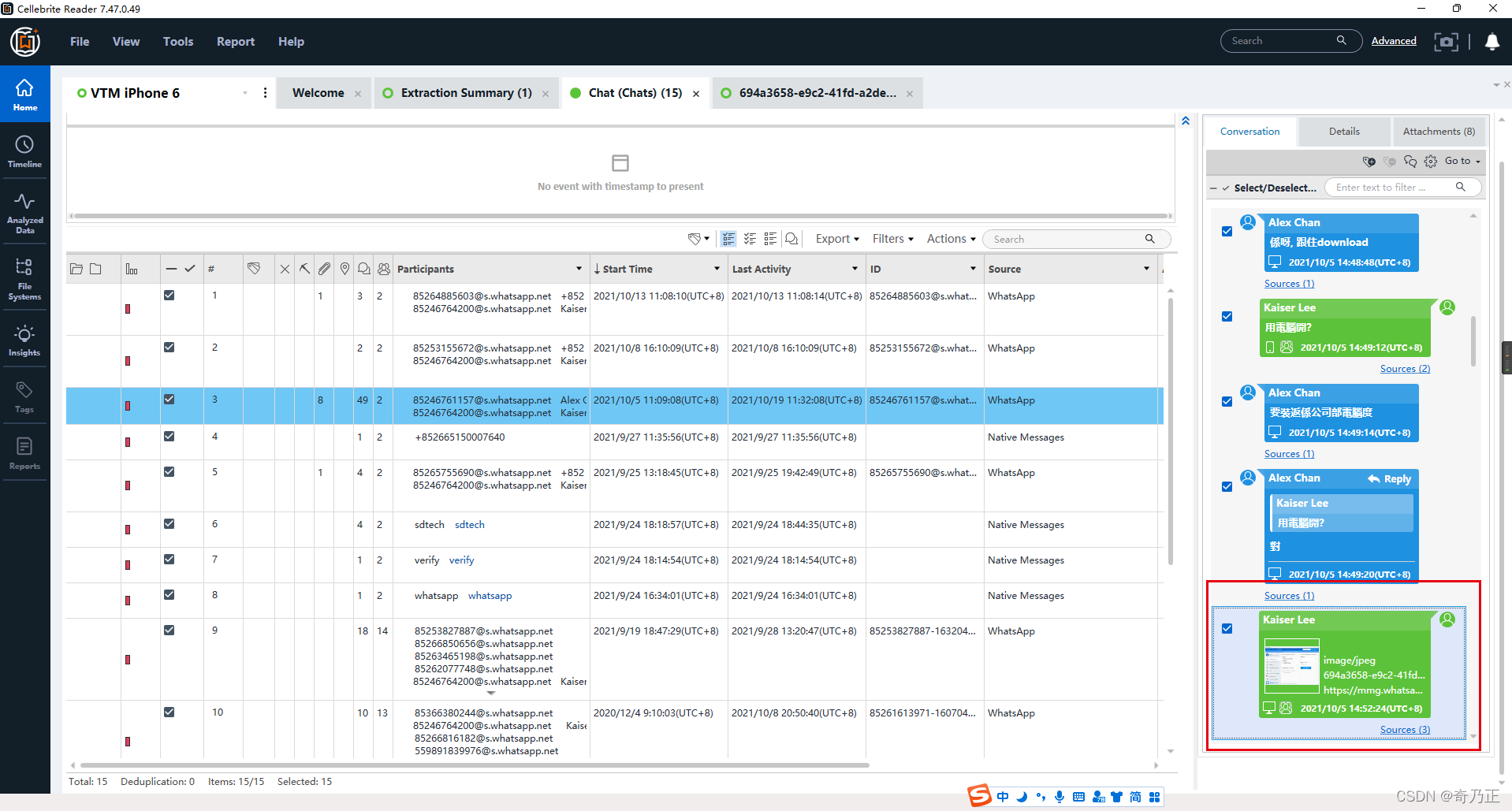Open Sources (3) link under image message
This screenshot has height=811, width=1512.
(1405, 730)
